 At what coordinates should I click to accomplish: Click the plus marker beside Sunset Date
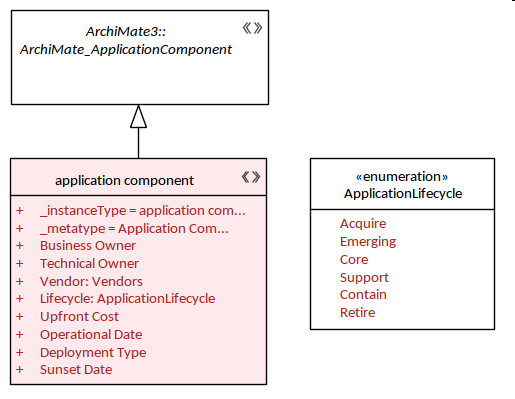coord(20,369)
